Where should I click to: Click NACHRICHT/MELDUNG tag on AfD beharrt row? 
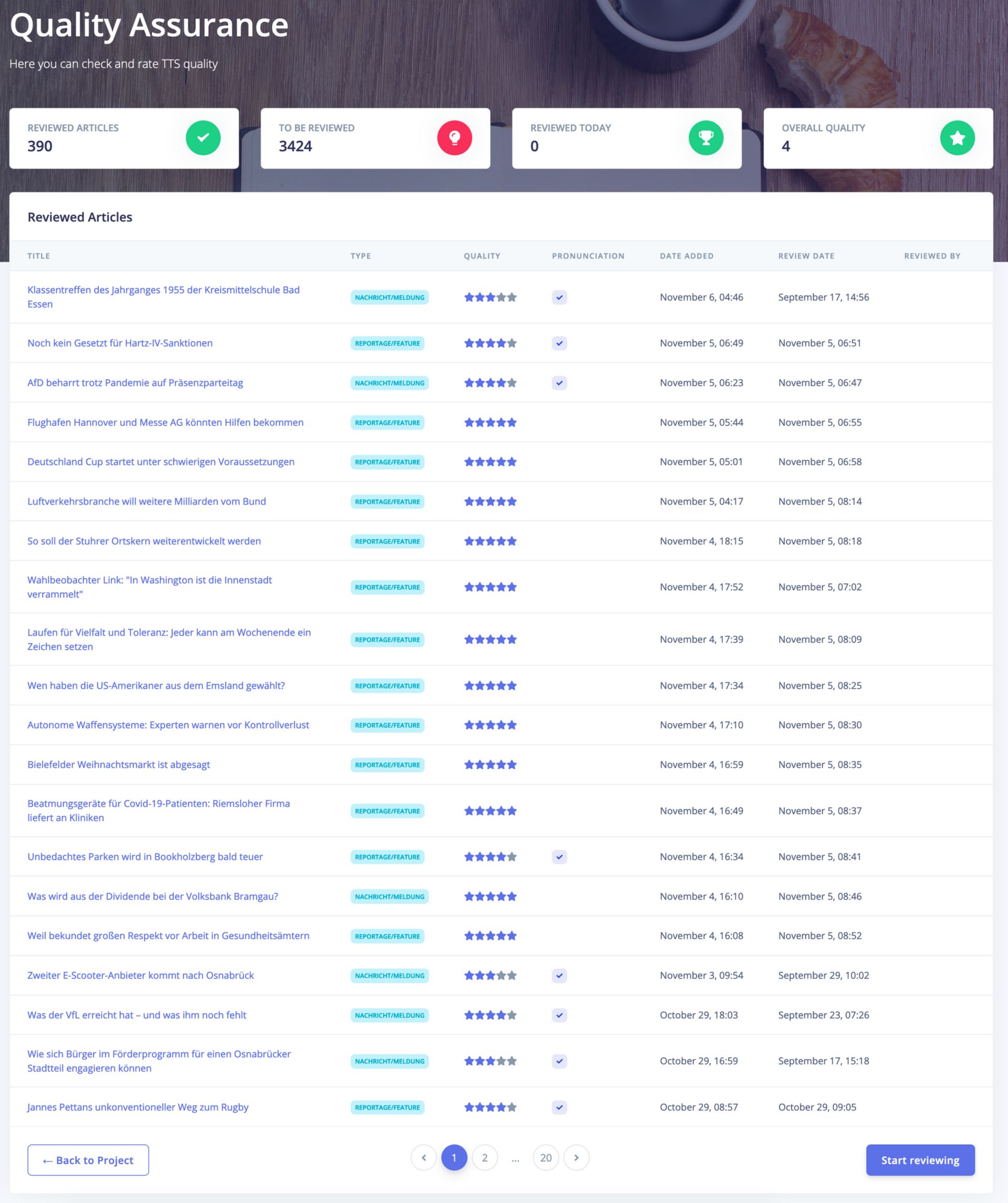coord(390,383)
